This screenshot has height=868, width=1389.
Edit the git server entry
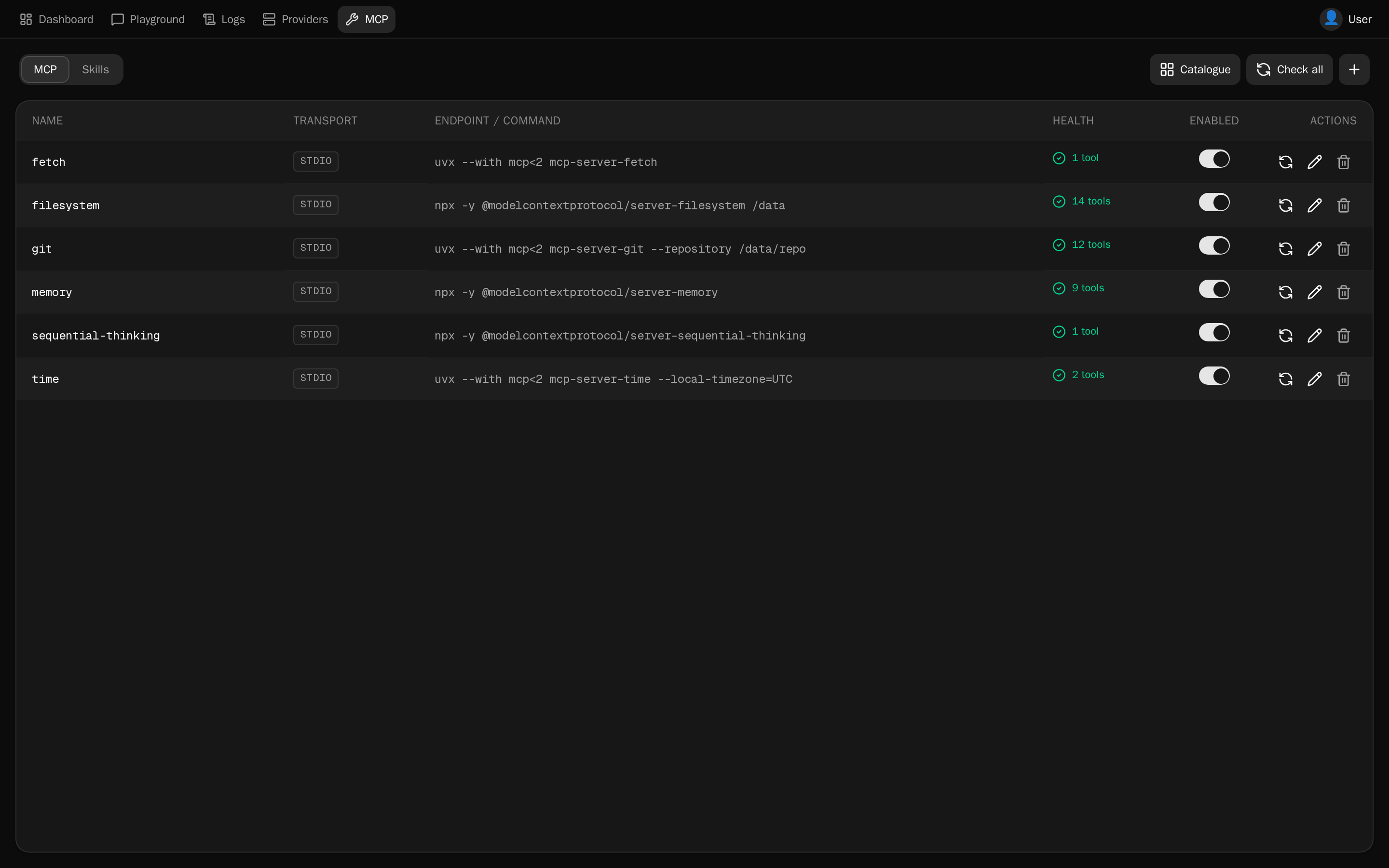1314,248
